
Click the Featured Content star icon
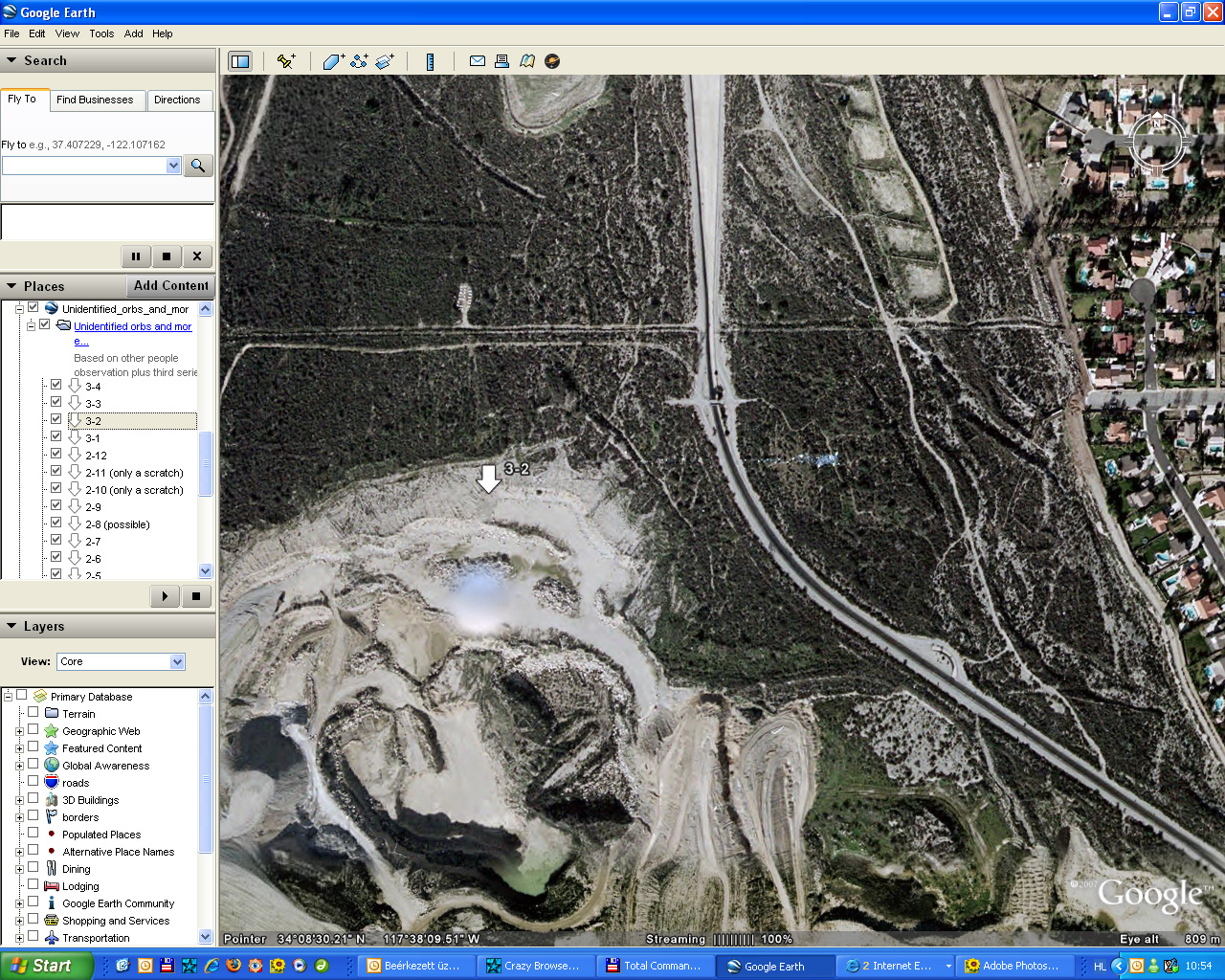pos(52,748)
